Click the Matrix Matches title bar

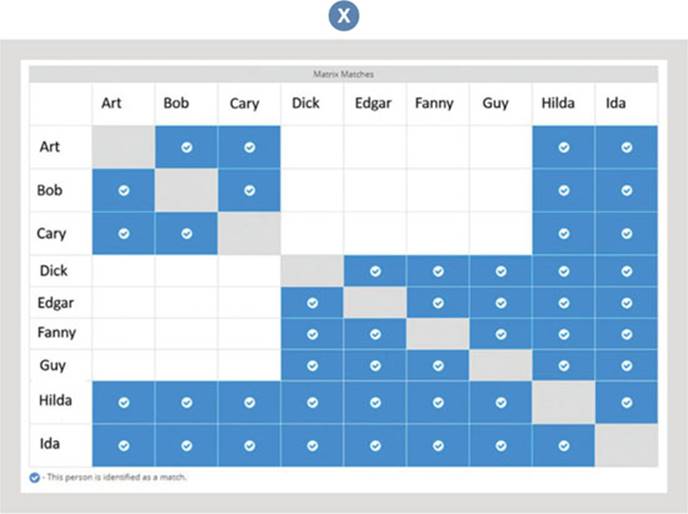coord(343,74)
